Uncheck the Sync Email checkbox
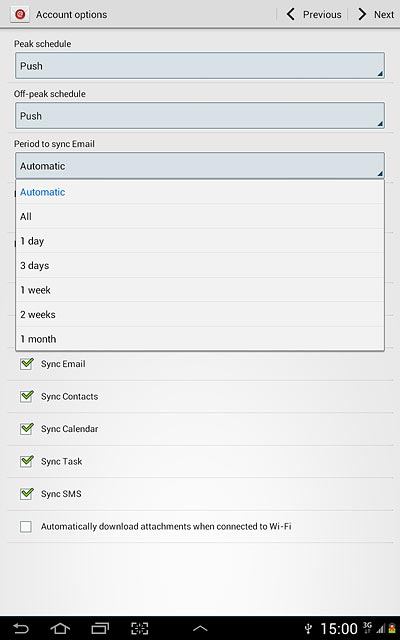The height and width of the screenshot is (640, 400). coord(27,363)
